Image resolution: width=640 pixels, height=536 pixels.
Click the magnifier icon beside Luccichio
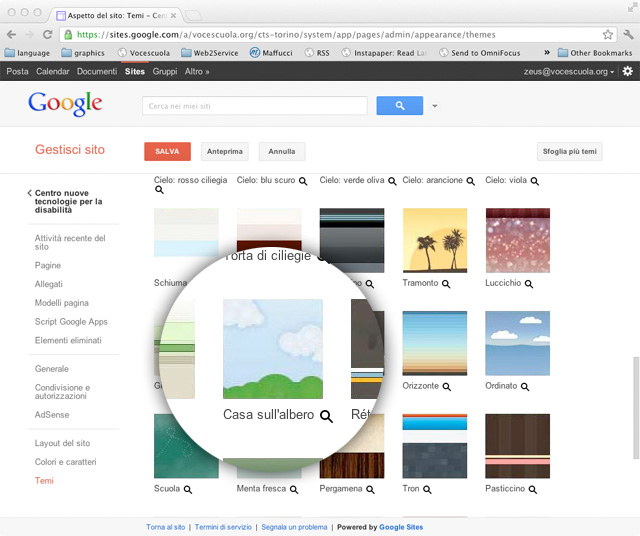coord(529,284)
